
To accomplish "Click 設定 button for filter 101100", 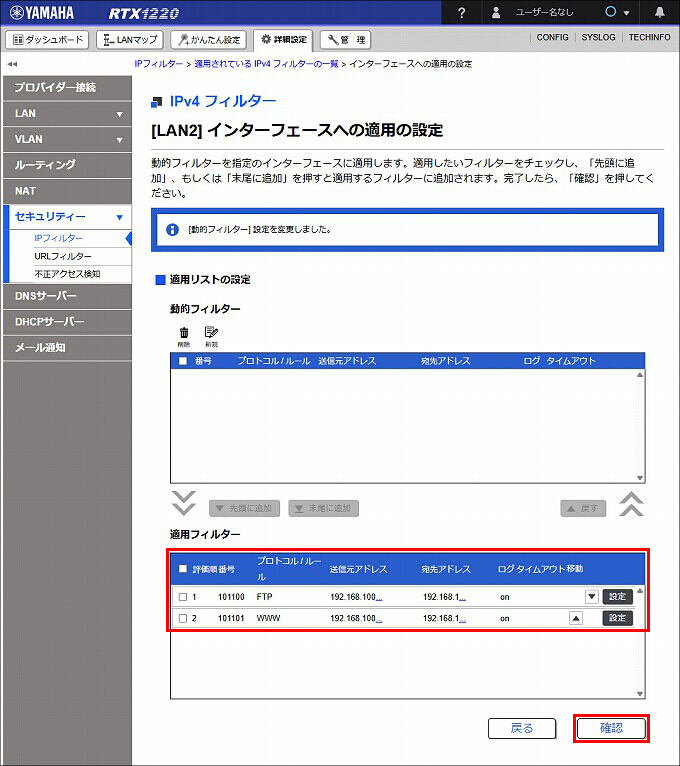I will pos(617,596).
